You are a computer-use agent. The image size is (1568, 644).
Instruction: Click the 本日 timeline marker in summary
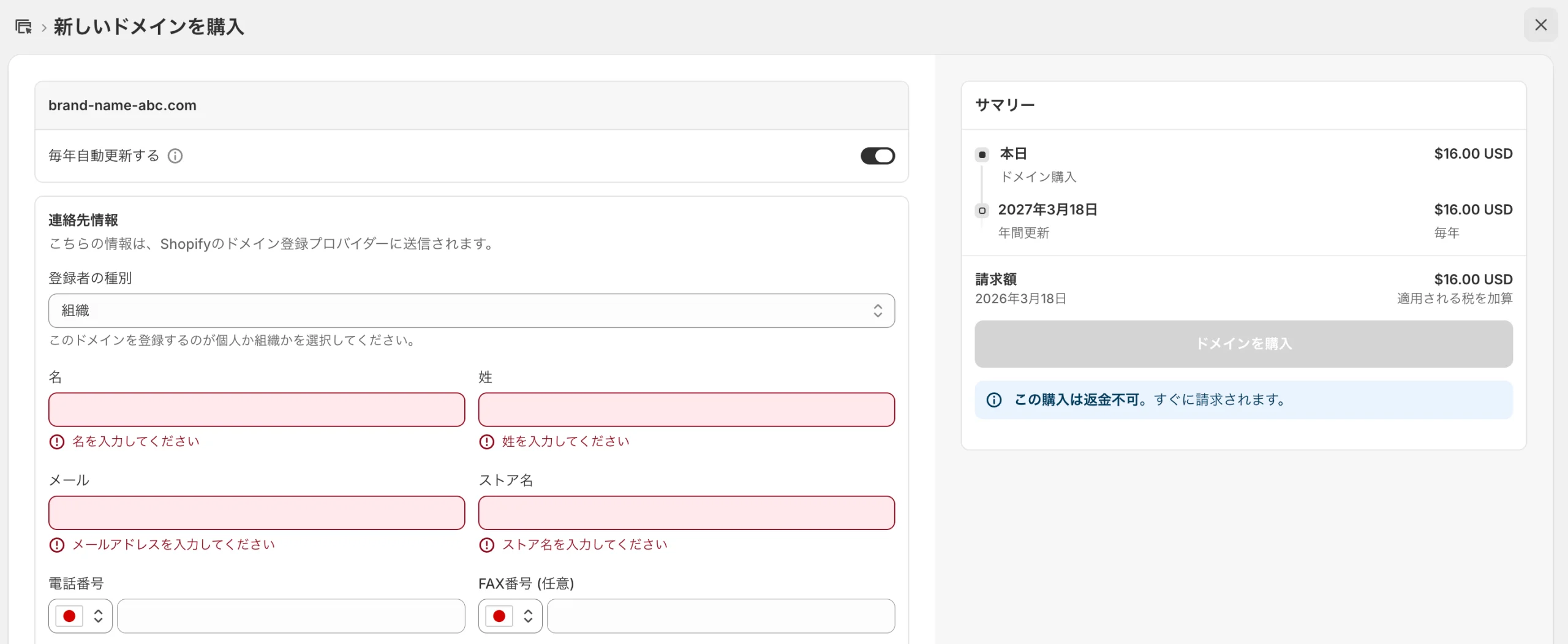point(982,154)
